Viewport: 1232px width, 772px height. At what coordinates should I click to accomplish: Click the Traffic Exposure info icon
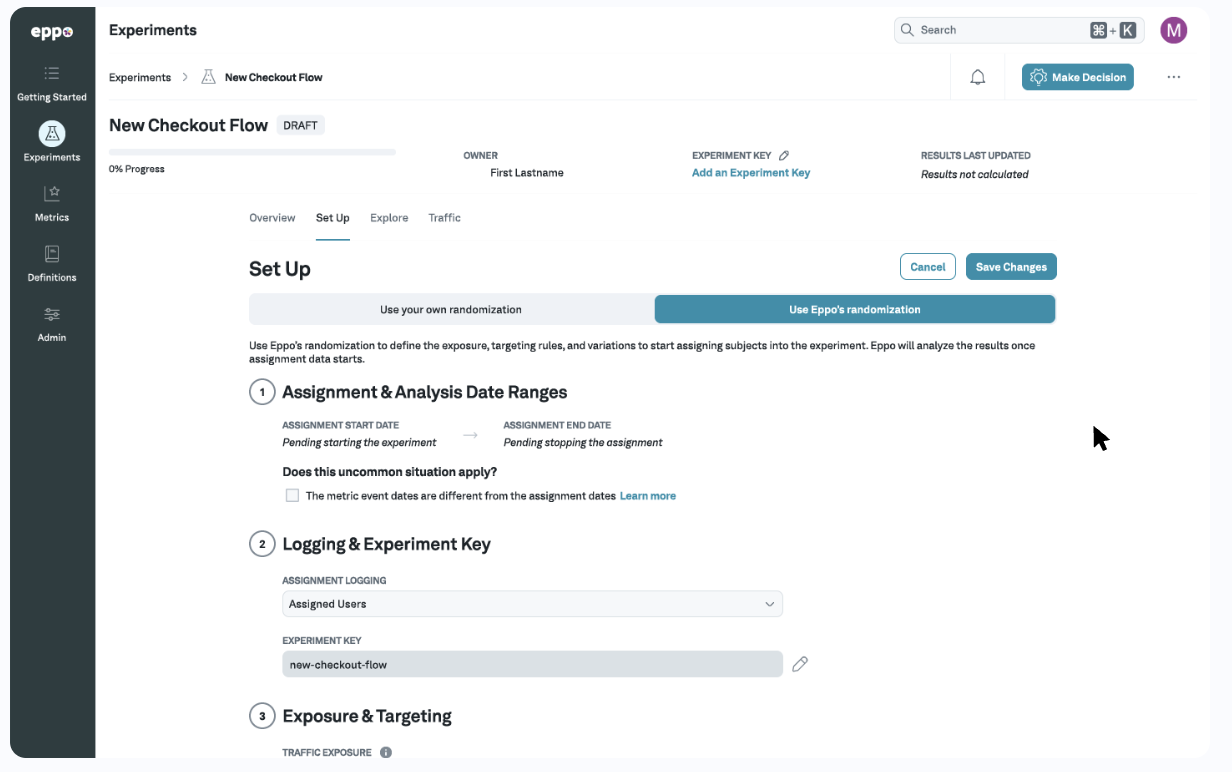[x=386, y=752]
